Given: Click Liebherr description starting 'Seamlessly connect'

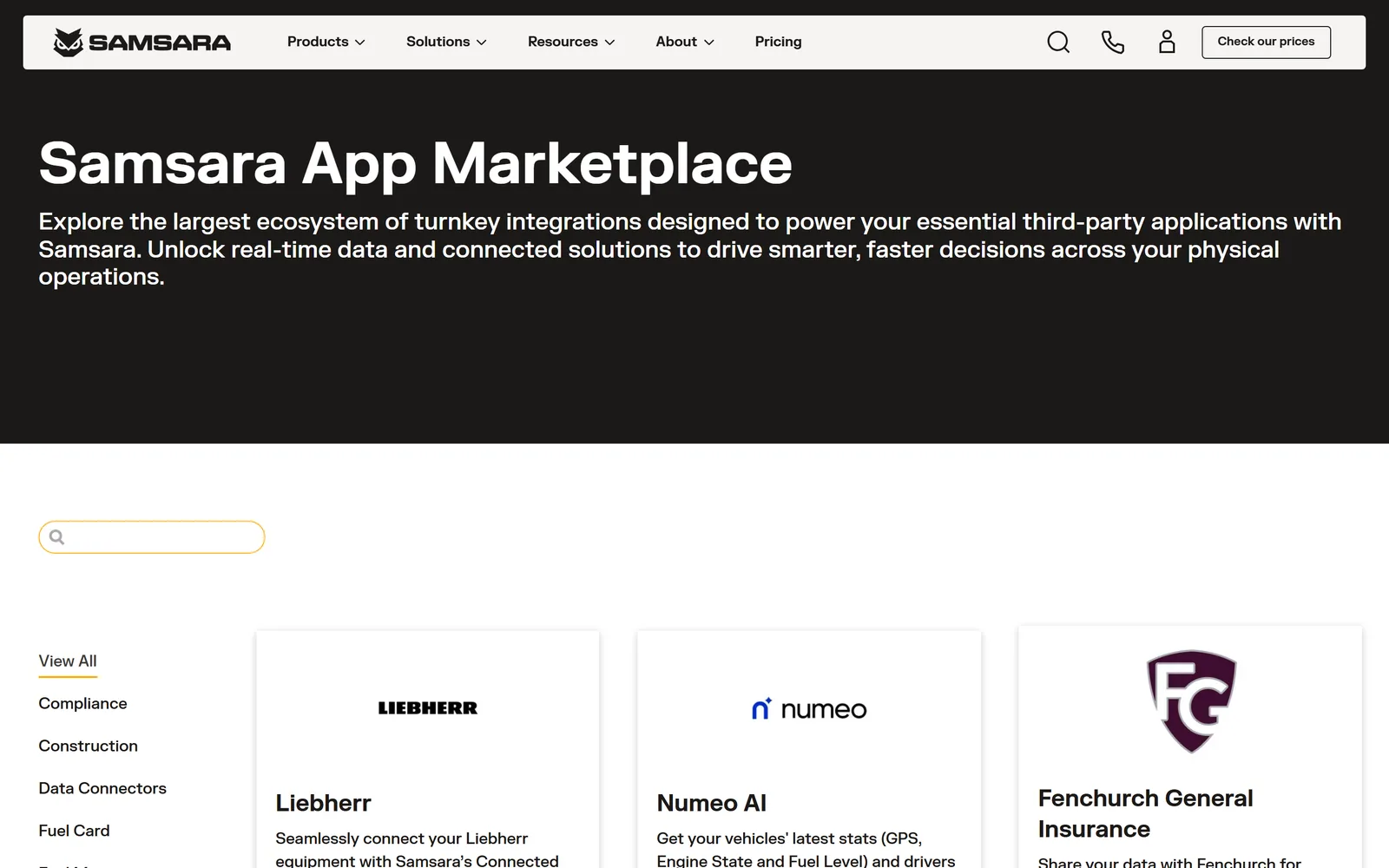Looking at the screenshot, I should [417, 849].
